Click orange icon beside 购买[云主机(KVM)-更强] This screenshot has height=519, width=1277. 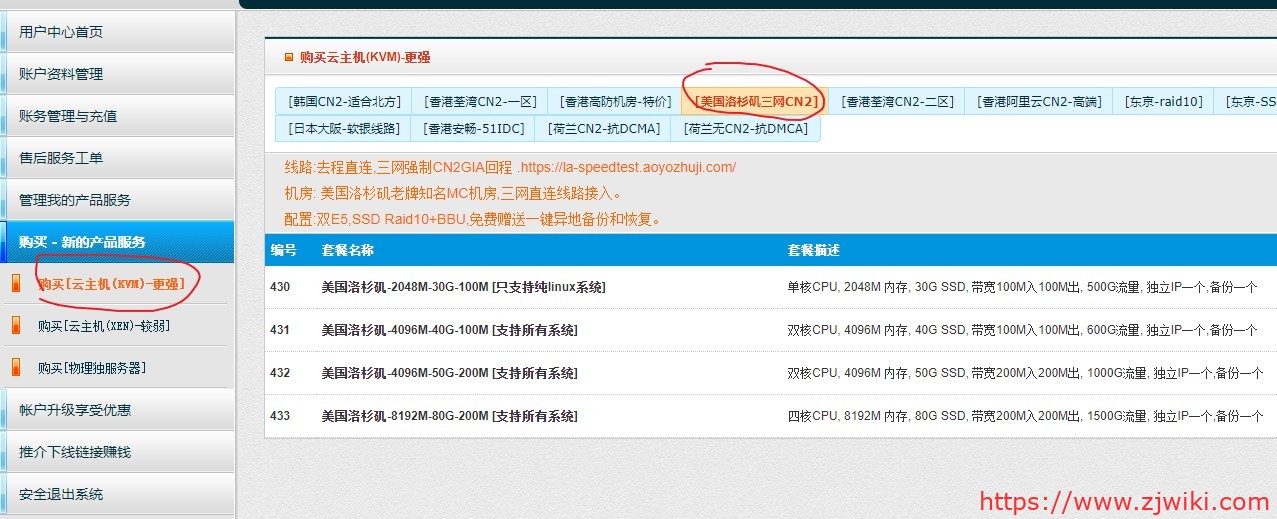point(15,284)
